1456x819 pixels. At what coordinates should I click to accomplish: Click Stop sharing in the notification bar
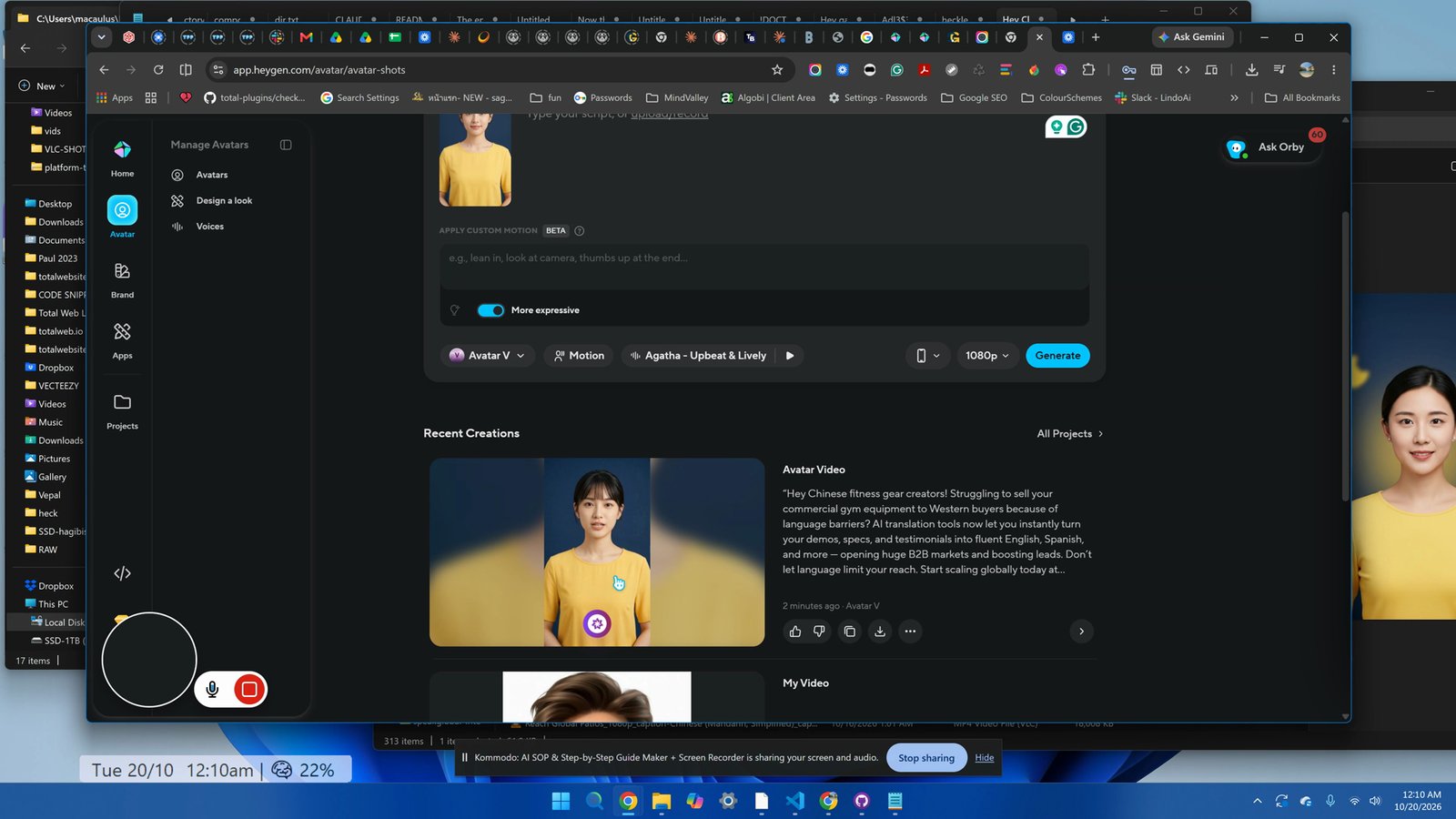pyautogui.click(x=926, y=758)
